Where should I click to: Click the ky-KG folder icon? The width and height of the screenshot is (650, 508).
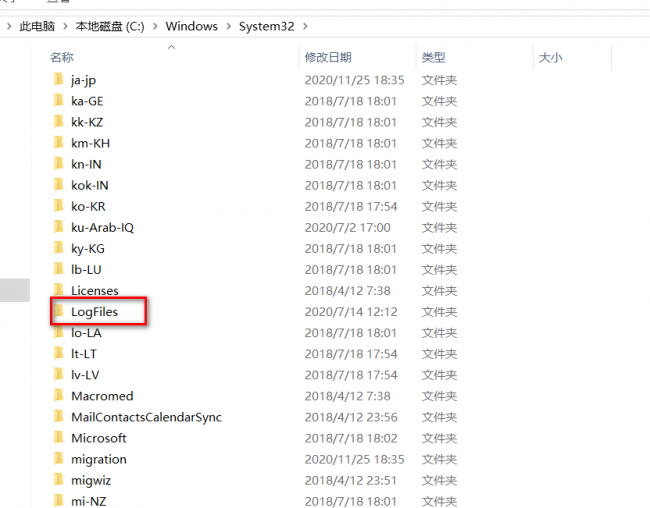(59, 248)
